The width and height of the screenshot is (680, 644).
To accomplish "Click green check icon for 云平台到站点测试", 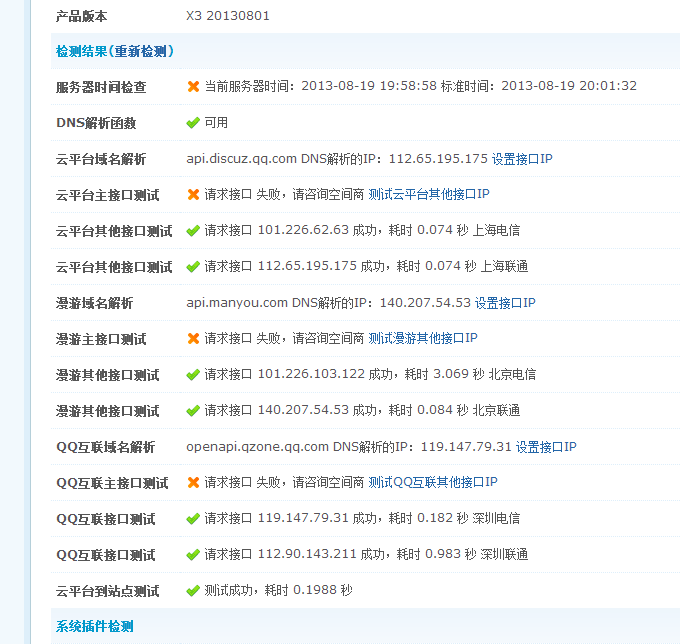I will click(x=193, y=591).
